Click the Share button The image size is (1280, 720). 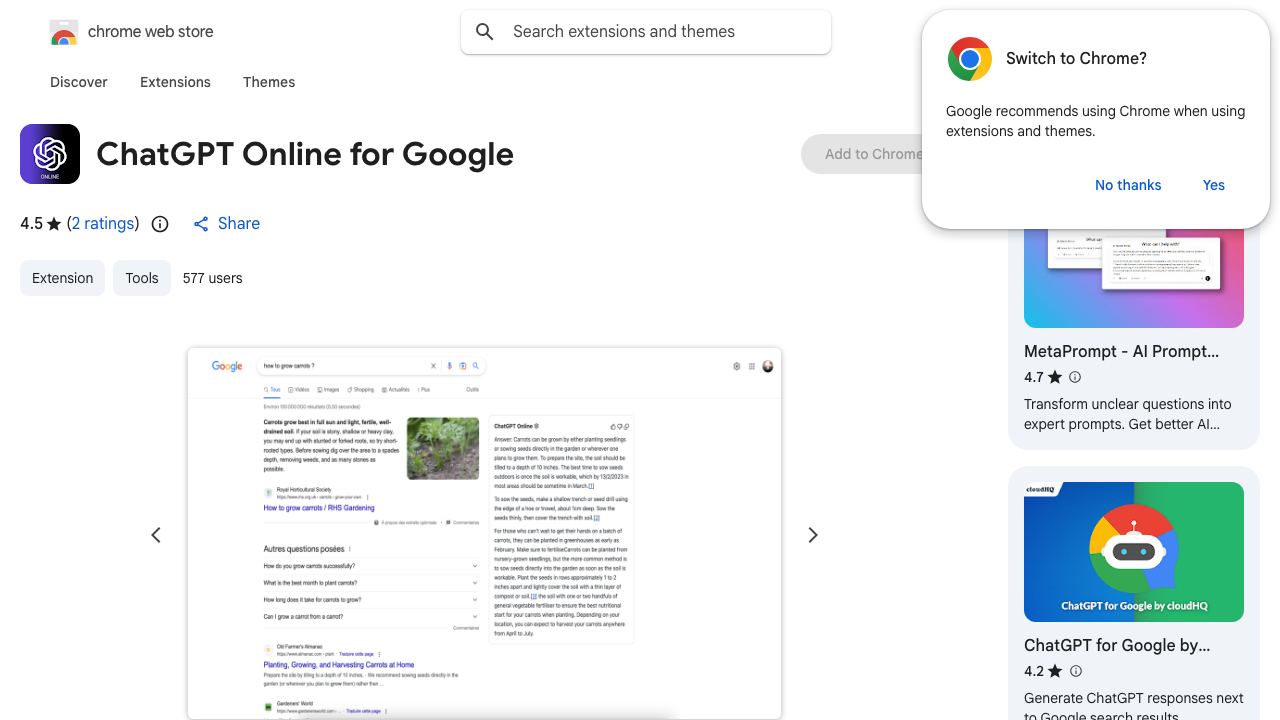[227, 224]
